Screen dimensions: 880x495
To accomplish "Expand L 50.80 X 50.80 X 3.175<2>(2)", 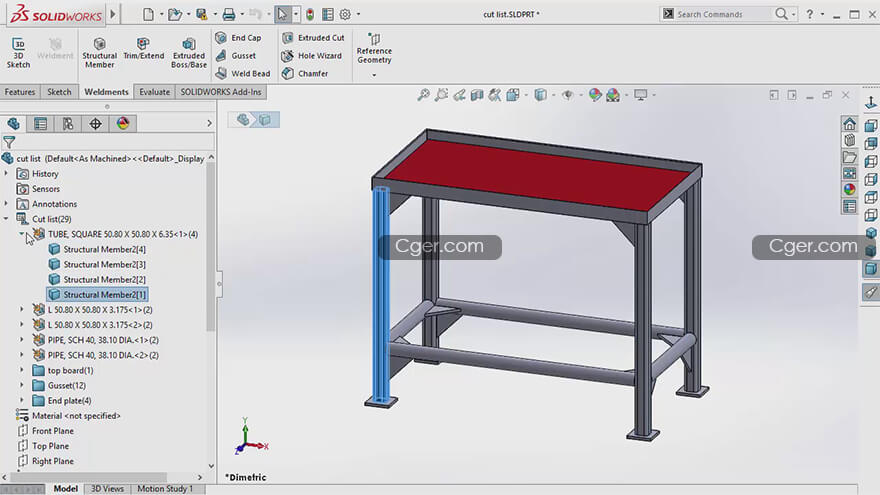I will tap(22, 324).
